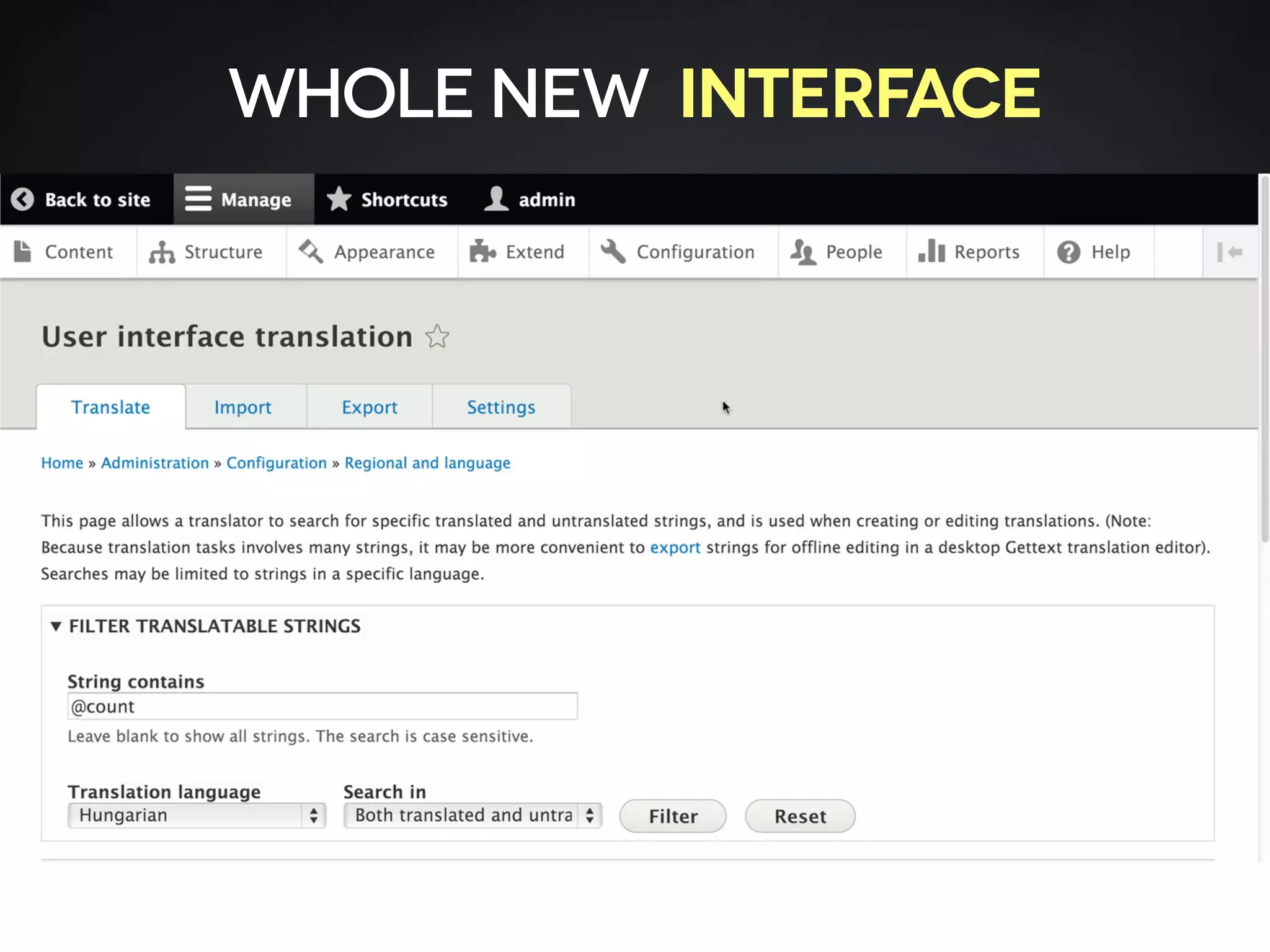The image size is (1270, 952).
Task: Follow the Regional and language breadcrumb
Action: tap(427, 463)
